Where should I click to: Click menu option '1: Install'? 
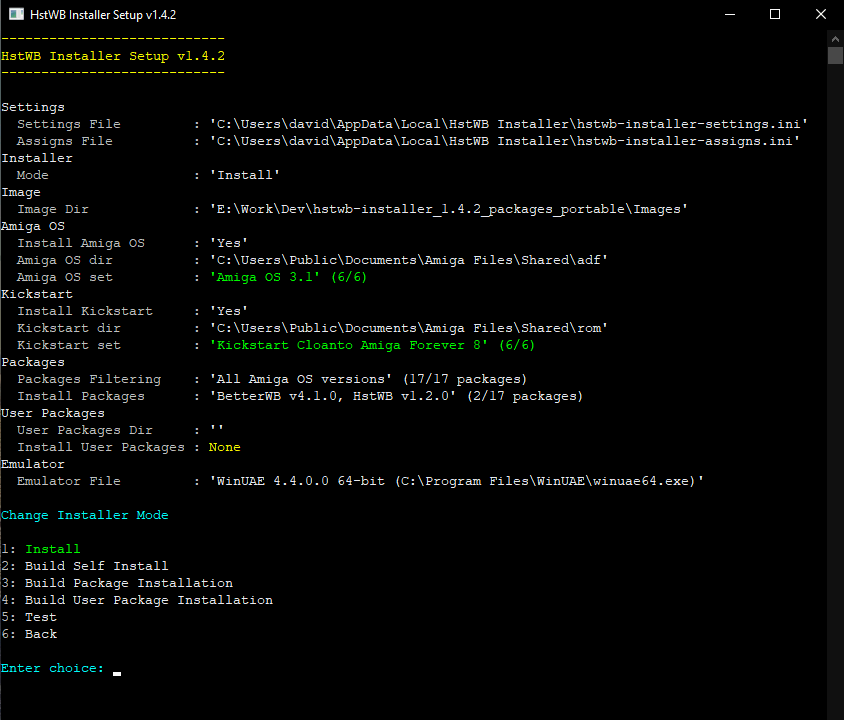41,549
